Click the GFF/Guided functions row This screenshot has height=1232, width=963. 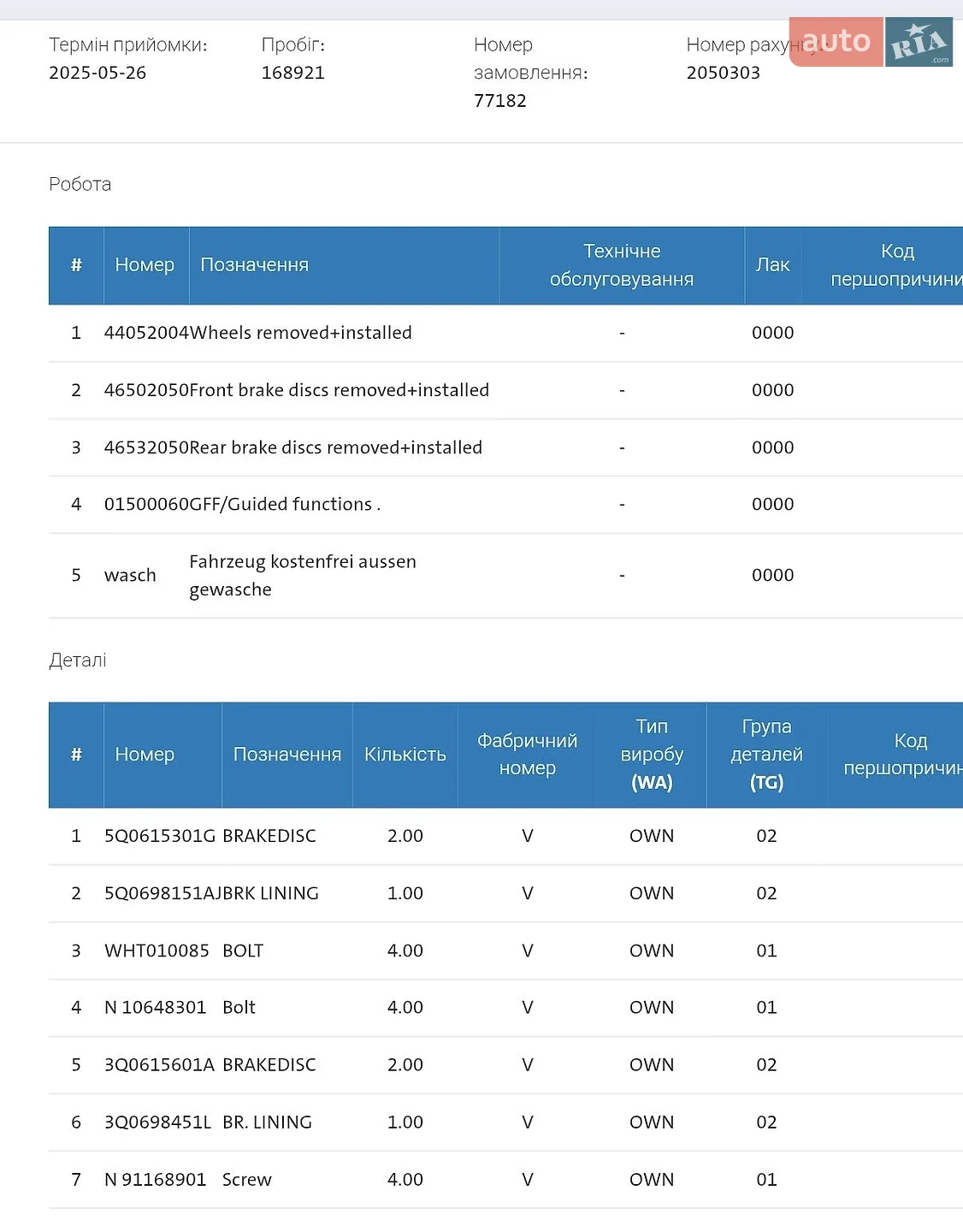[505, 505]
